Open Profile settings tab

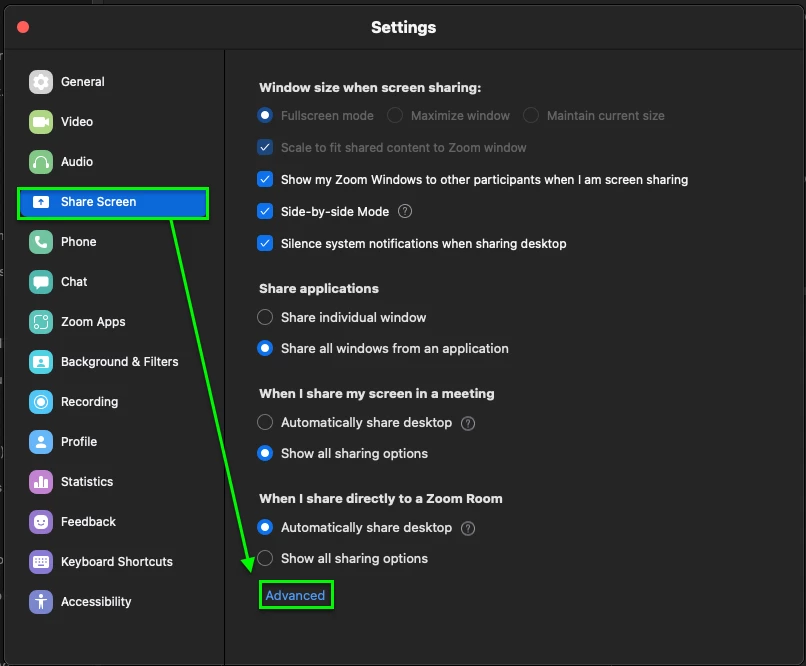pos(113,442)
